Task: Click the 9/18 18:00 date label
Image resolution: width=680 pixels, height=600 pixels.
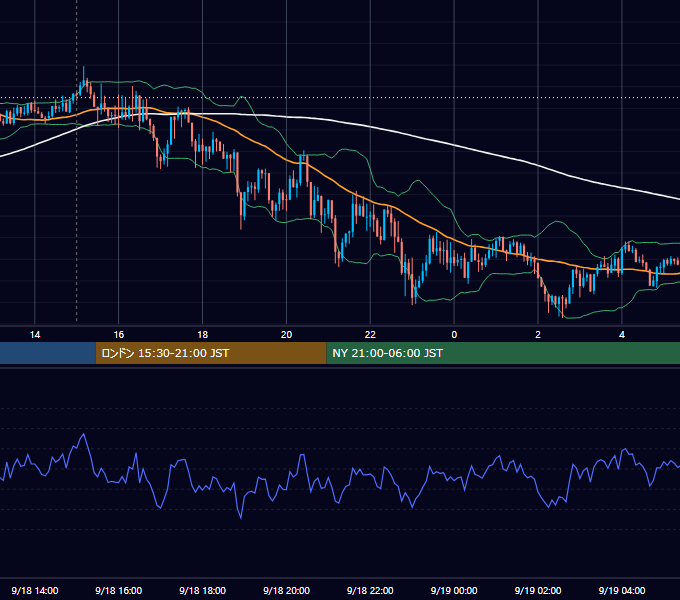Action: tap(203, 590)
